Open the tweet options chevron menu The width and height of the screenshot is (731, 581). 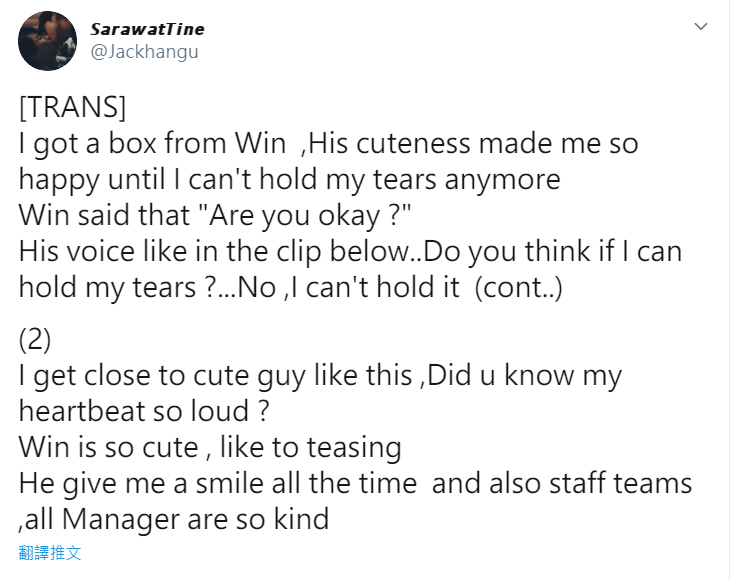pyautogui.click(x=701, y=27)
